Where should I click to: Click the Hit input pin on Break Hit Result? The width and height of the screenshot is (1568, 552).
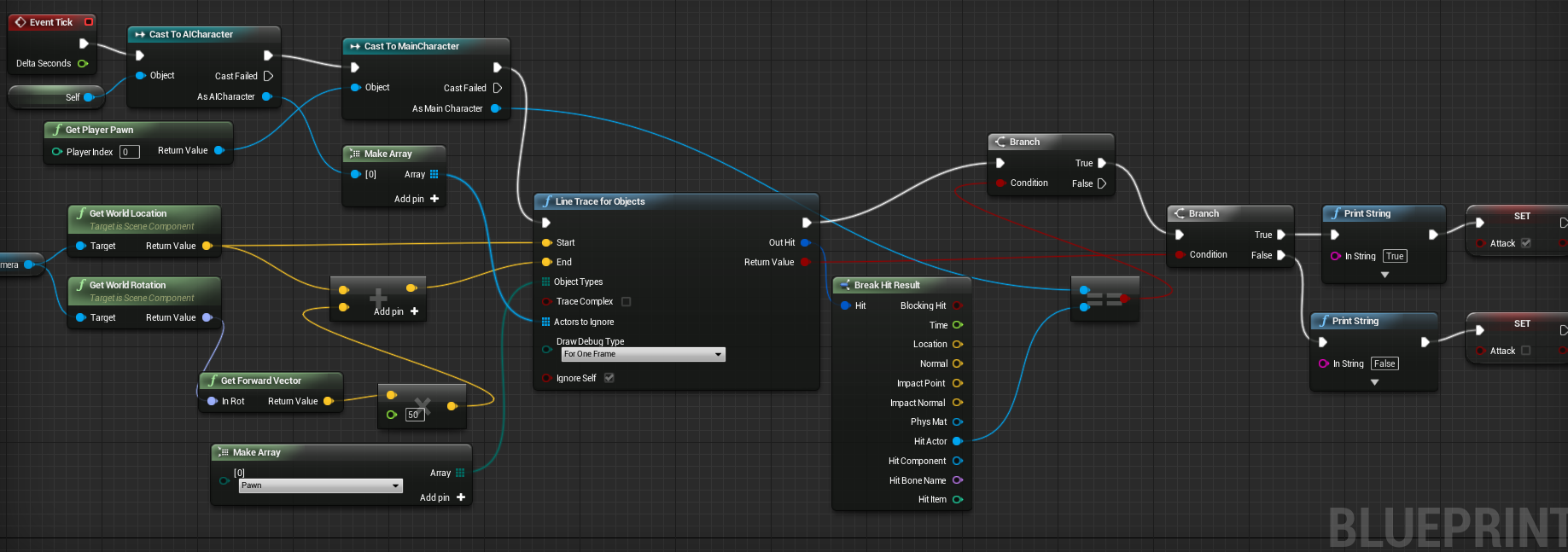[x=845, y=305]
